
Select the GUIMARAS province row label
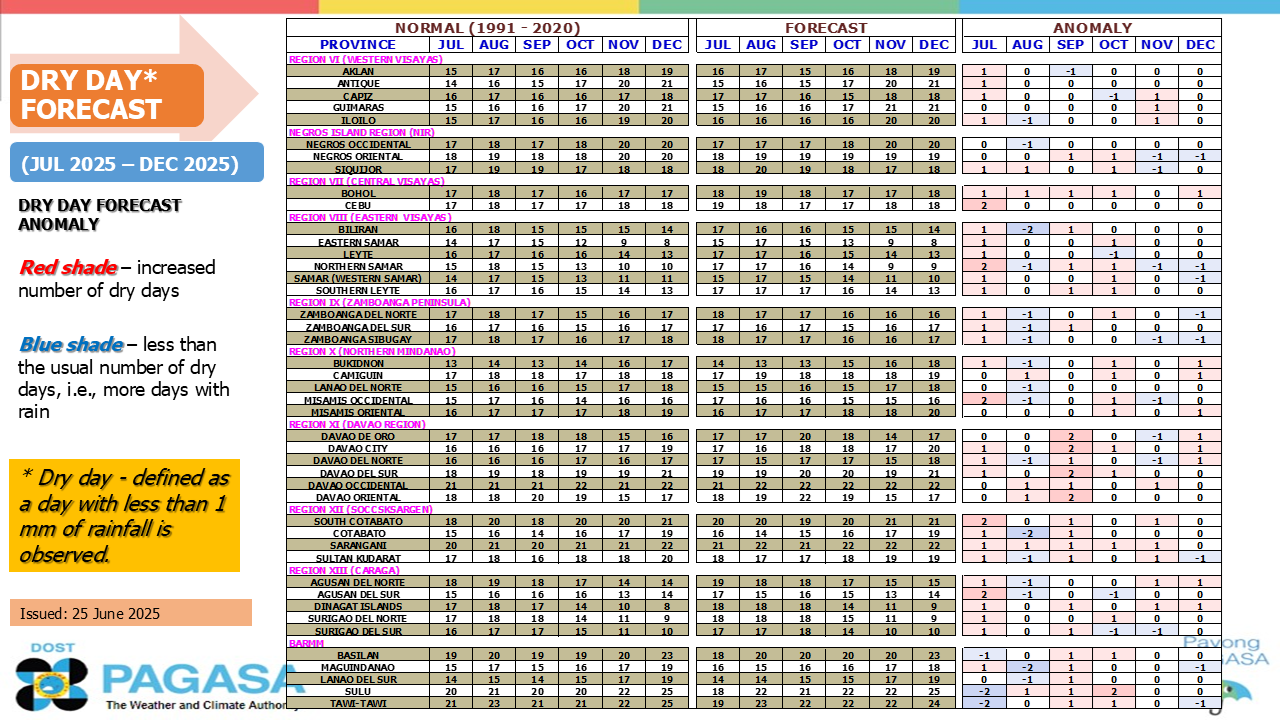[358, 108]
